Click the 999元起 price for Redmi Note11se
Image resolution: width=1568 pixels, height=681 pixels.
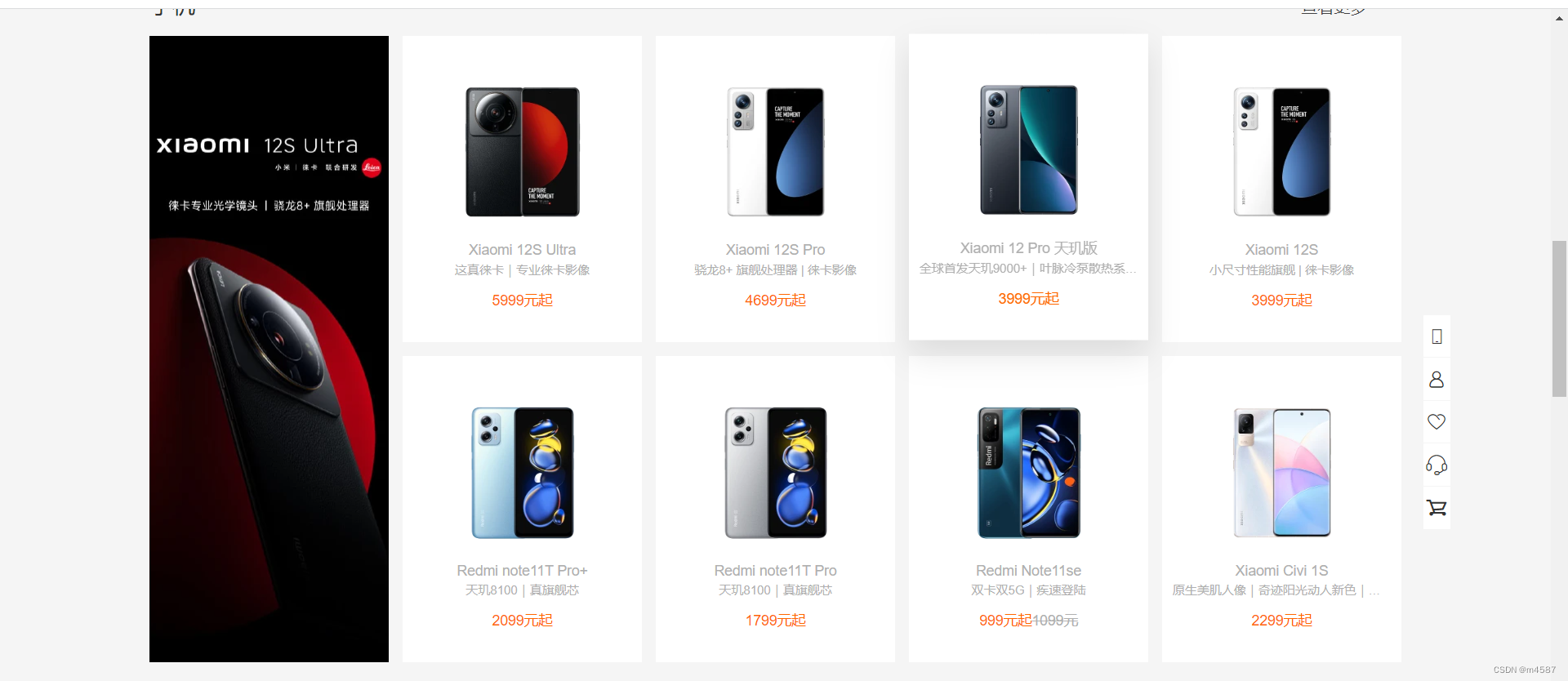click(1005, 621)
